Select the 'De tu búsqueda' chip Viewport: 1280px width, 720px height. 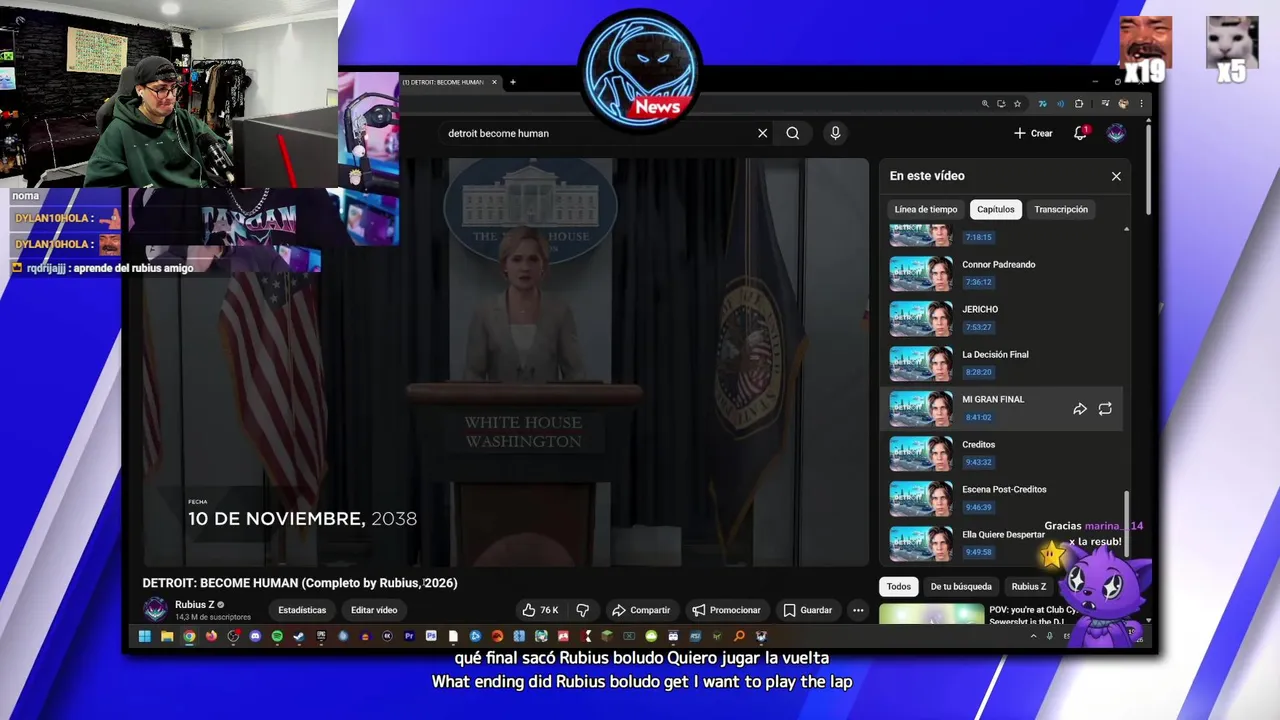(961, 587)
